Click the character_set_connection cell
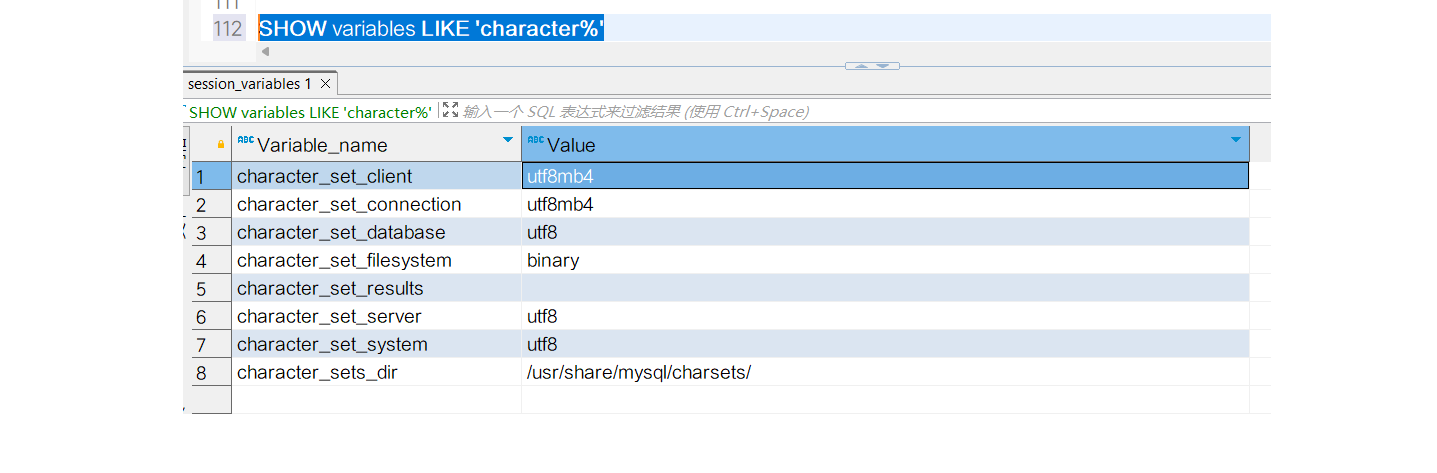This screenshot has height=473, width=1437. (376, 204)
